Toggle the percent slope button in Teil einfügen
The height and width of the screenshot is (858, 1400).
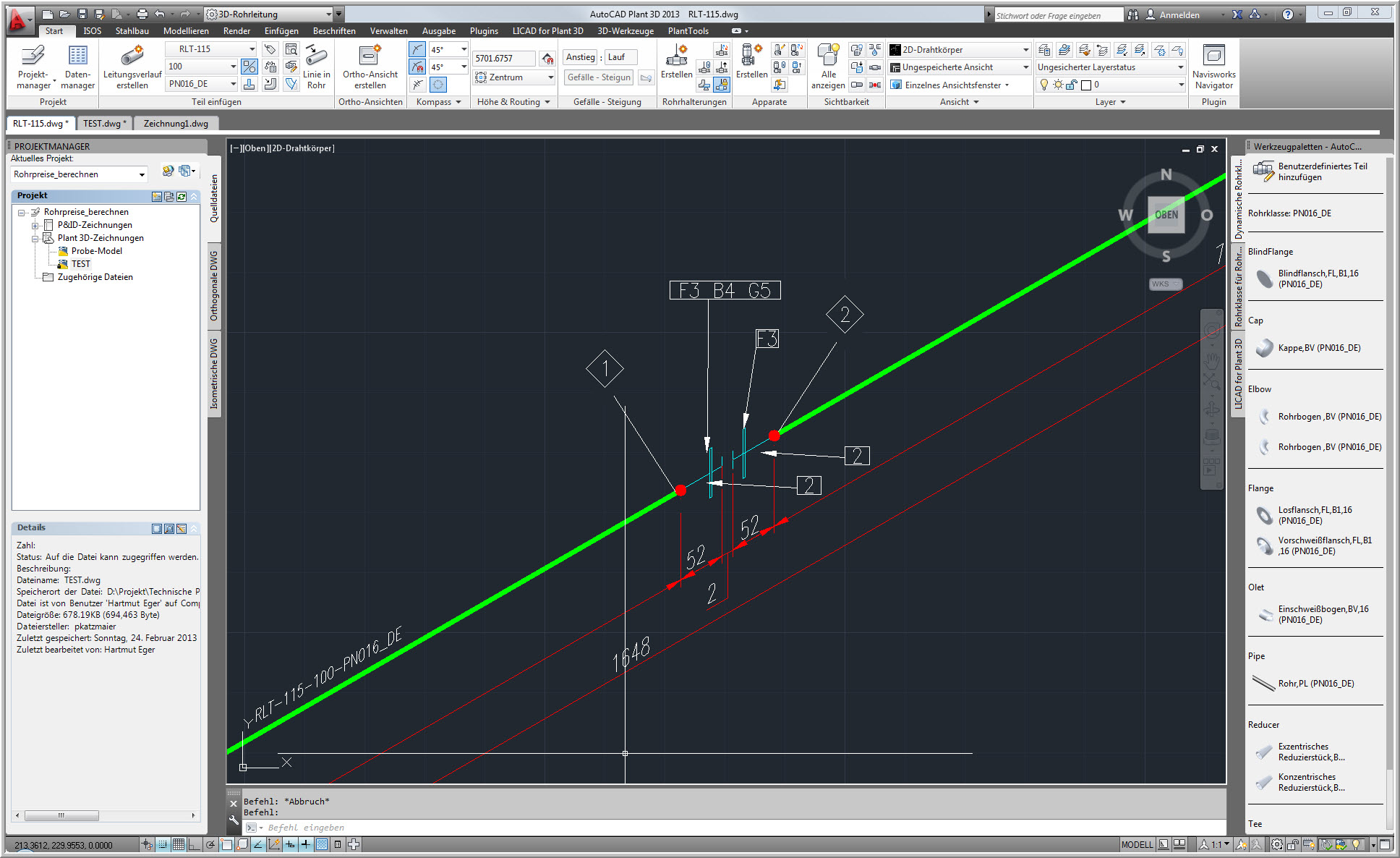[x=249, y=67]
